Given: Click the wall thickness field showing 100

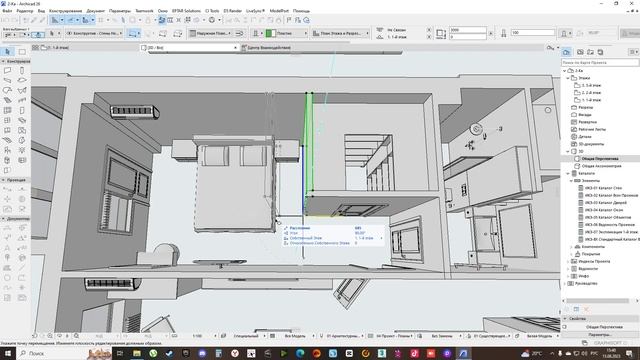Looking at the screenshot, I should coord(533,32).
